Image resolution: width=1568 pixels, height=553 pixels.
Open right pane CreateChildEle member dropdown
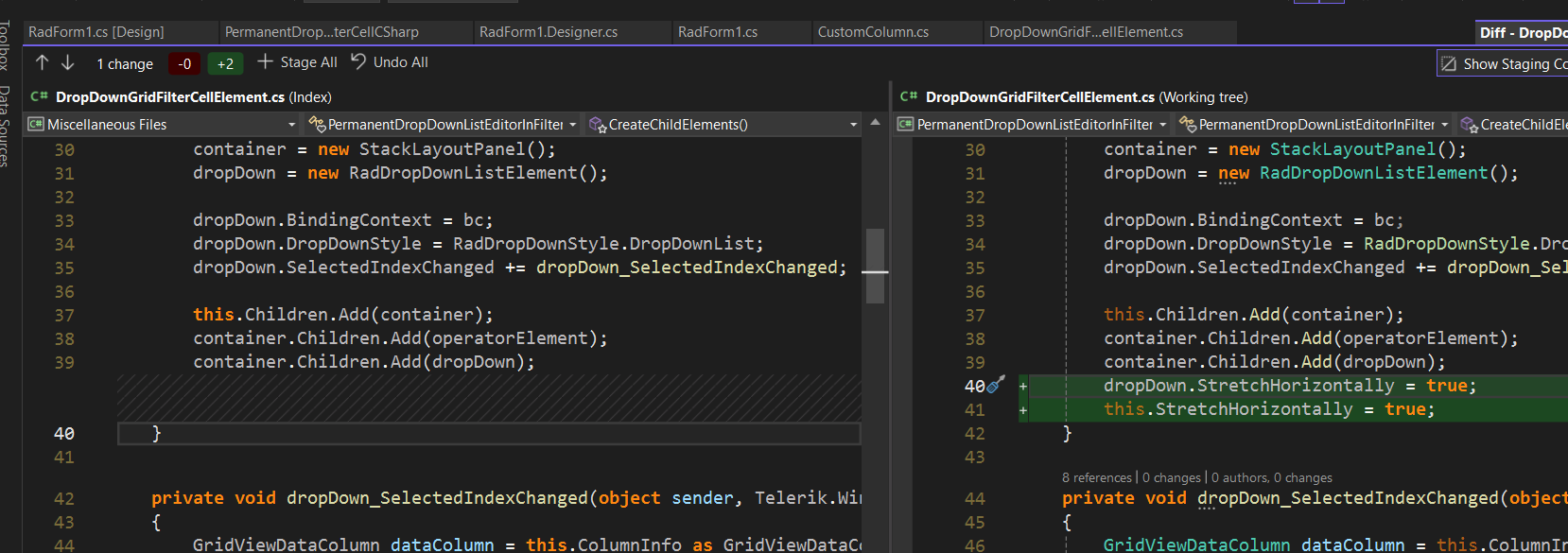[x=1513, y=125]
